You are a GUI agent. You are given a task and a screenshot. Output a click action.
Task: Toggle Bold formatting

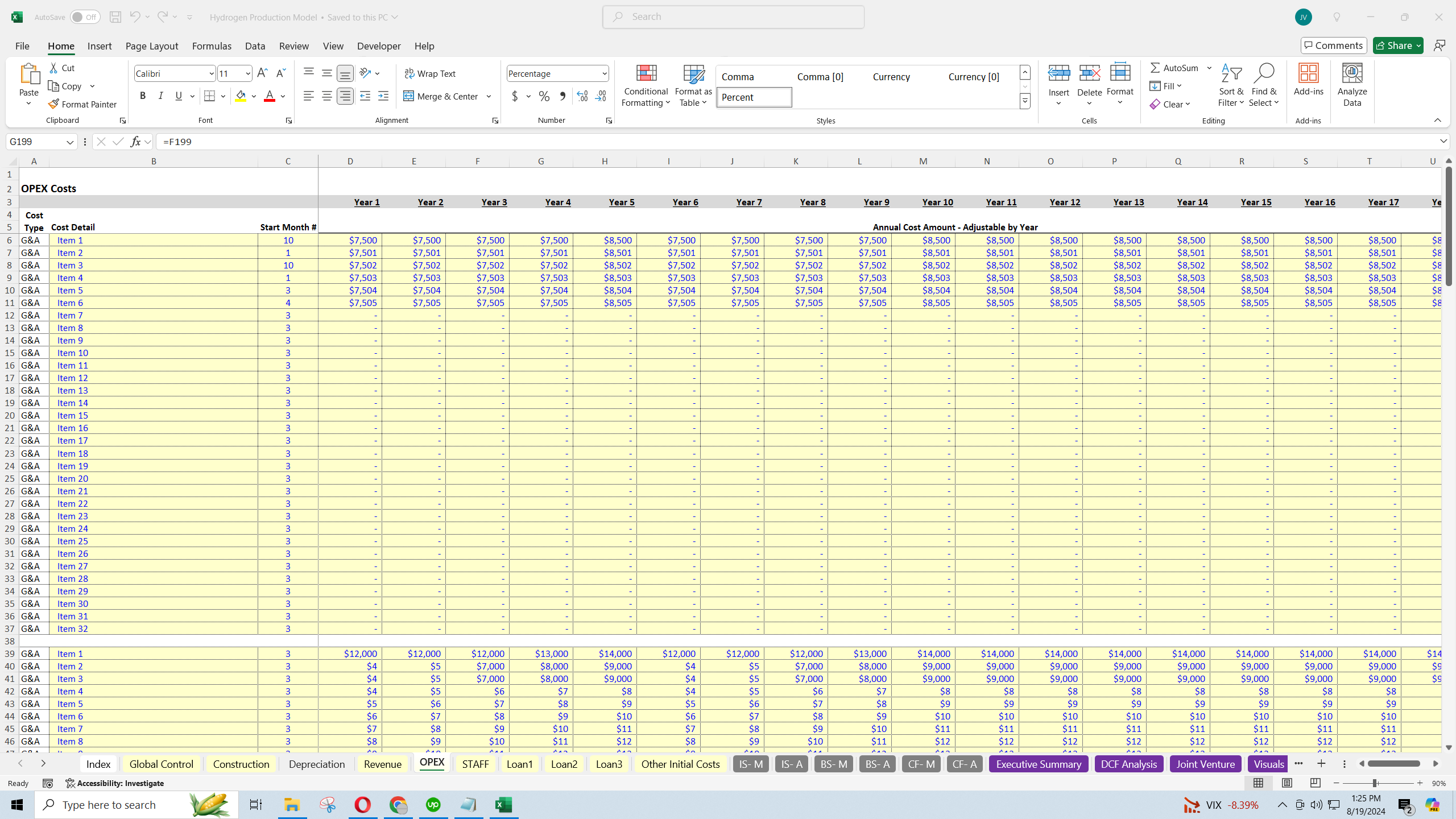point(143,96)
